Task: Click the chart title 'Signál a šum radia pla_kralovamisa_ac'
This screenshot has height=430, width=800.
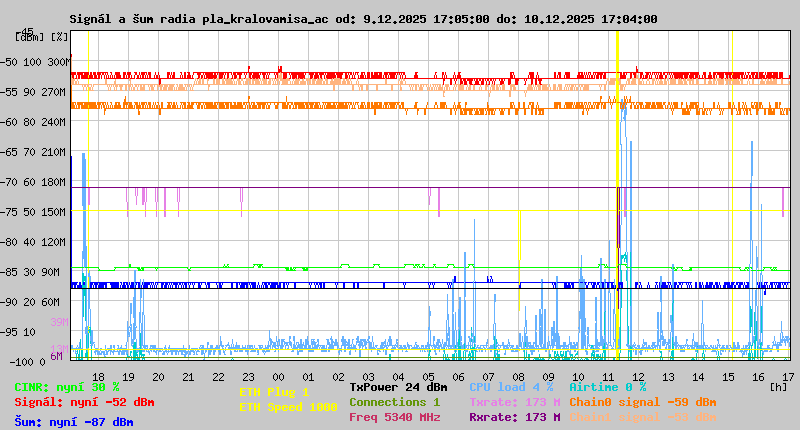Action: [x=199, y=19]
